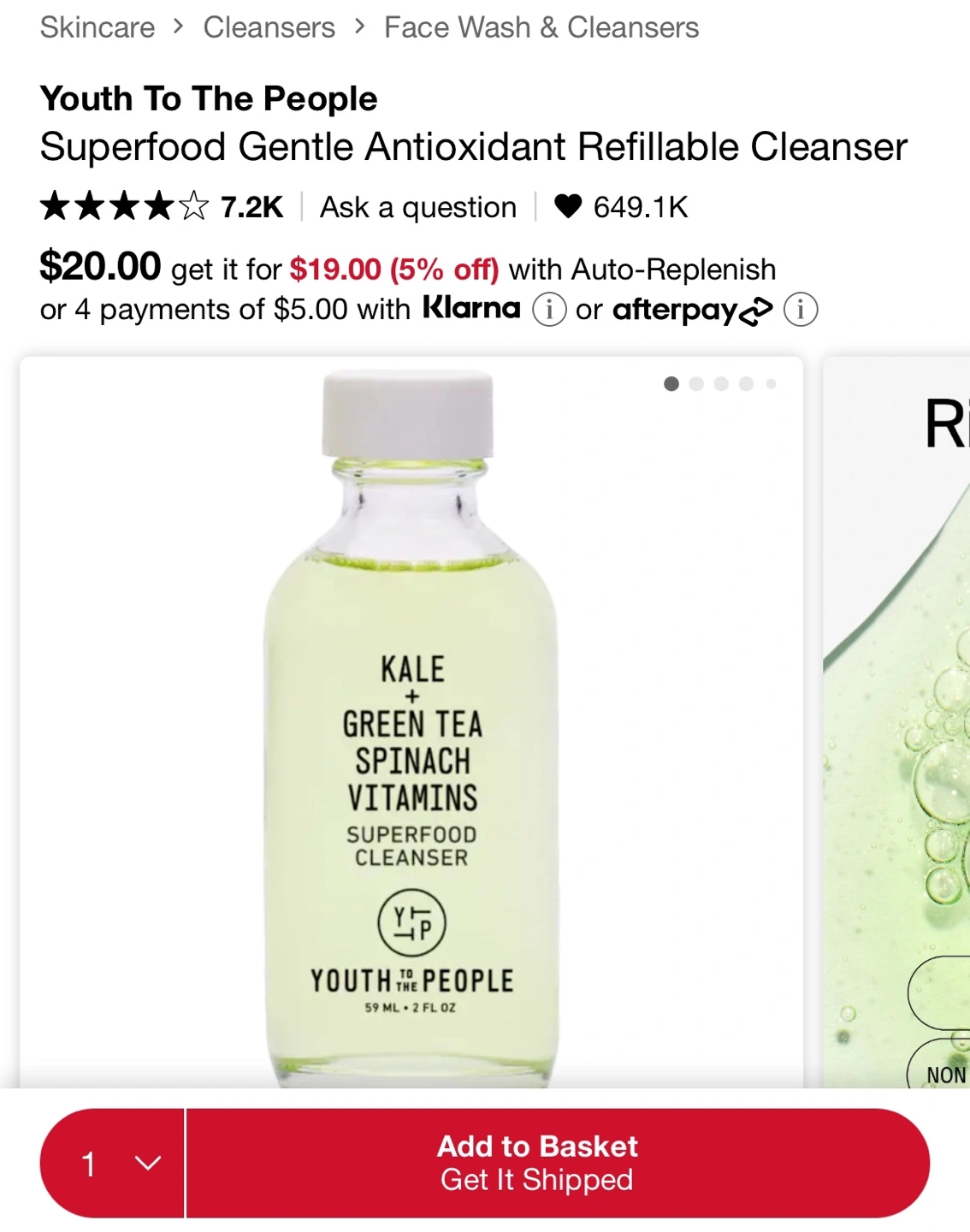Open the quantity dropdown showing 1
This screenshot has height=1232, width=970.
(112, 1164)
